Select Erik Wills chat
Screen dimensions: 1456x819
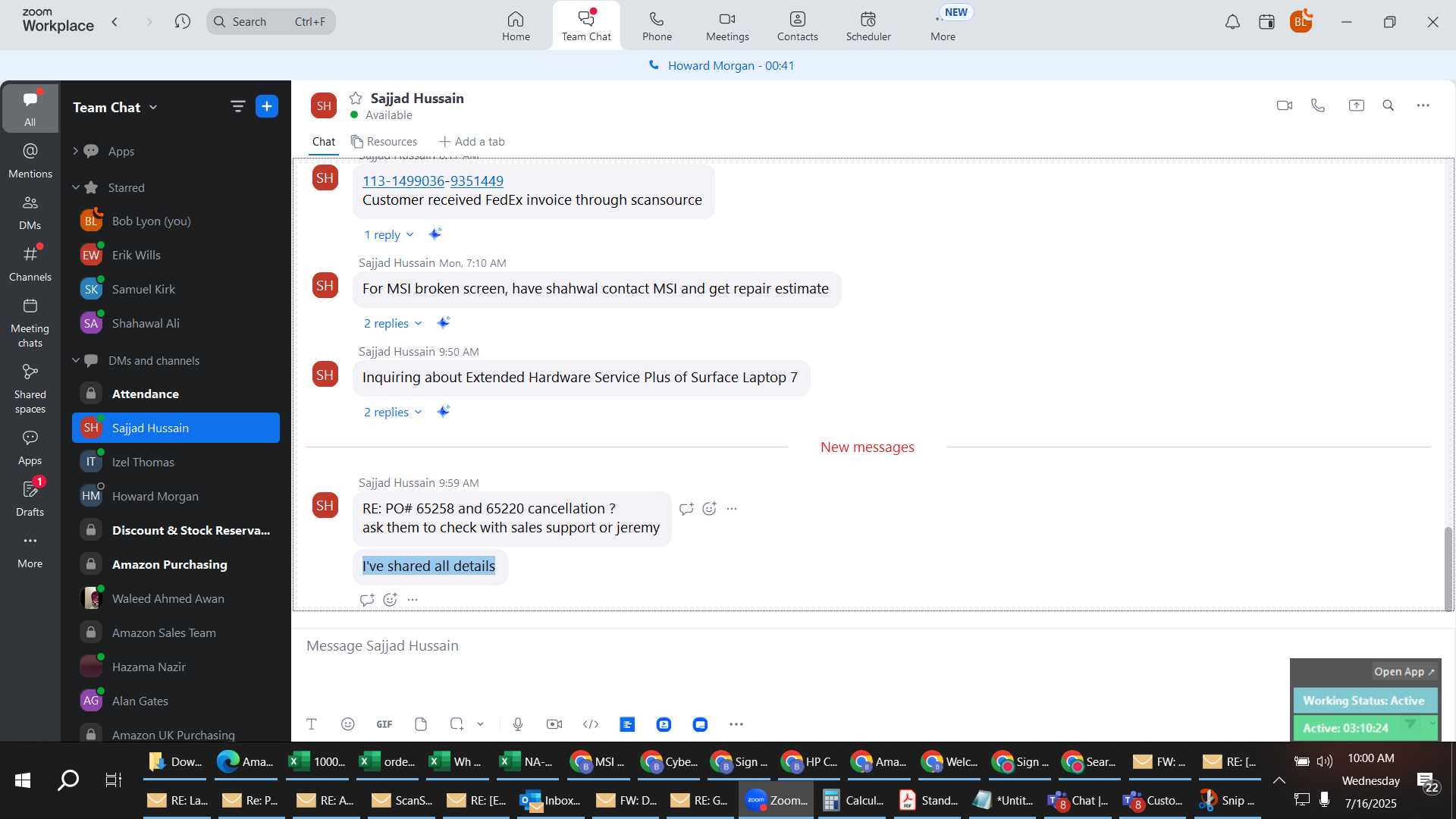tap(176, 256)
